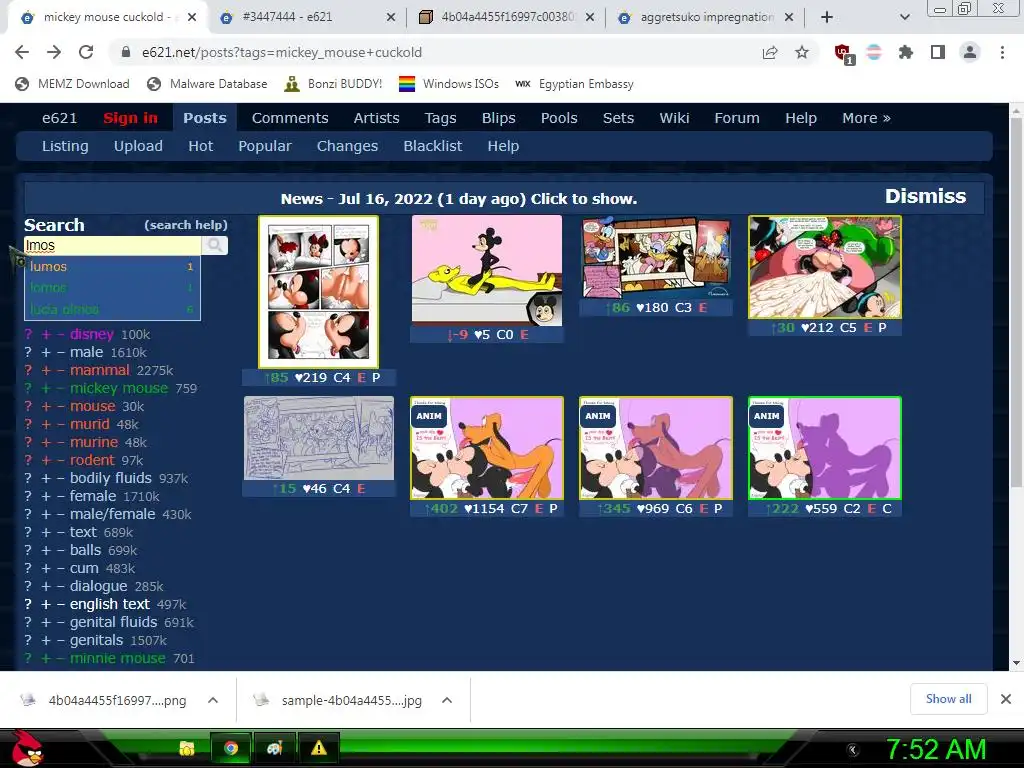Switch to the 4b04a4455f16997c00380 tab
This screenshot has height=768, width=1024.
506,18
